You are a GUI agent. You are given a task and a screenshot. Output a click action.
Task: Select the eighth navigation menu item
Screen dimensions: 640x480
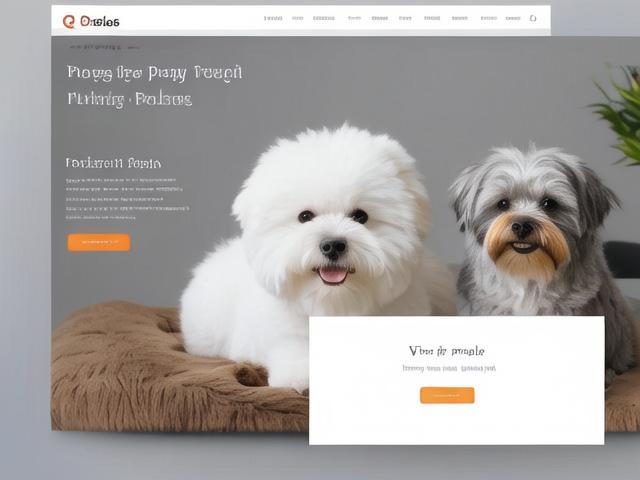click(460, 18)
